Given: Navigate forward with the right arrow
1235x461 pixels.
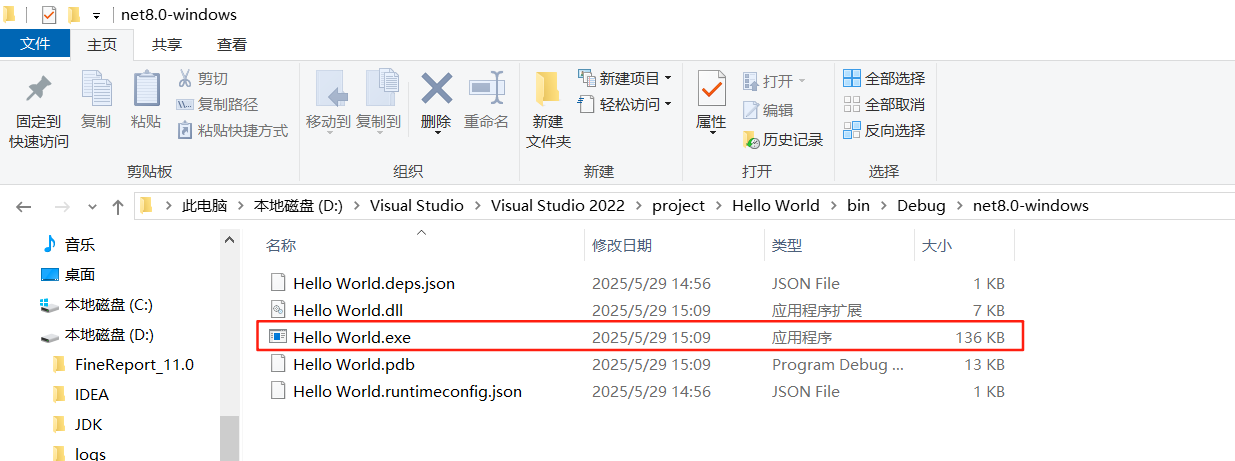Looking at the screenshot, I should [x=61, y=206].
